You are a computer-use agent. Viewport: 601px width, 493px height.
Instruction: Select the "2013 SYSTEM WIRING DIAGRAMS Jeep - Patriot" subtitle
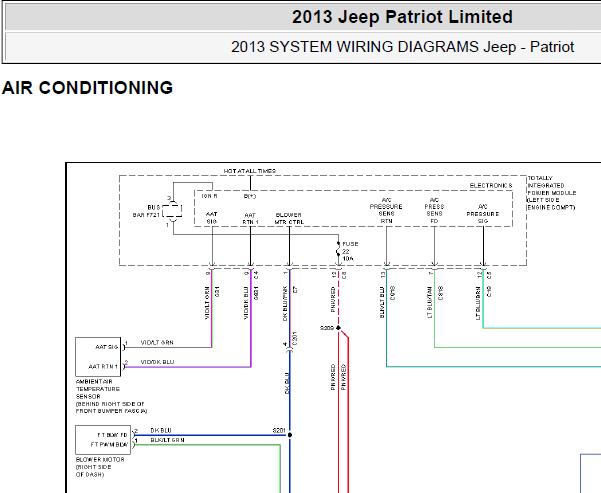click(402, 47)
